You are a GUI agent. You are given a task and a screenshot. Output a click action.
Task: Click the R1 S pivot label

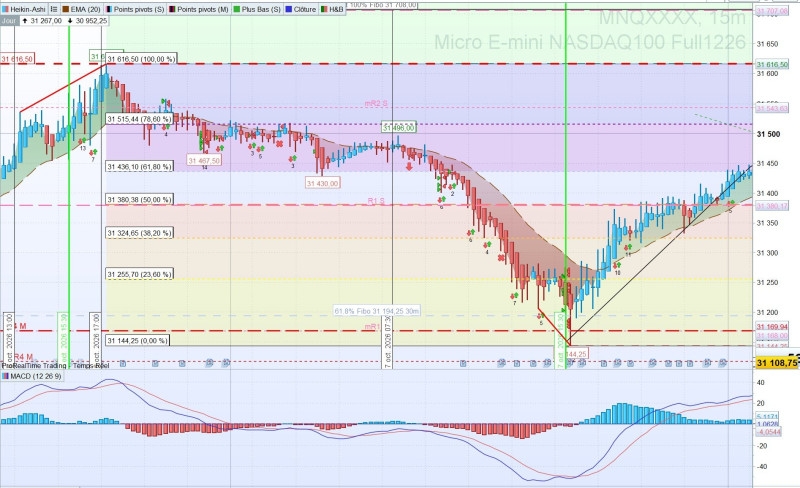tap(376, 201)
